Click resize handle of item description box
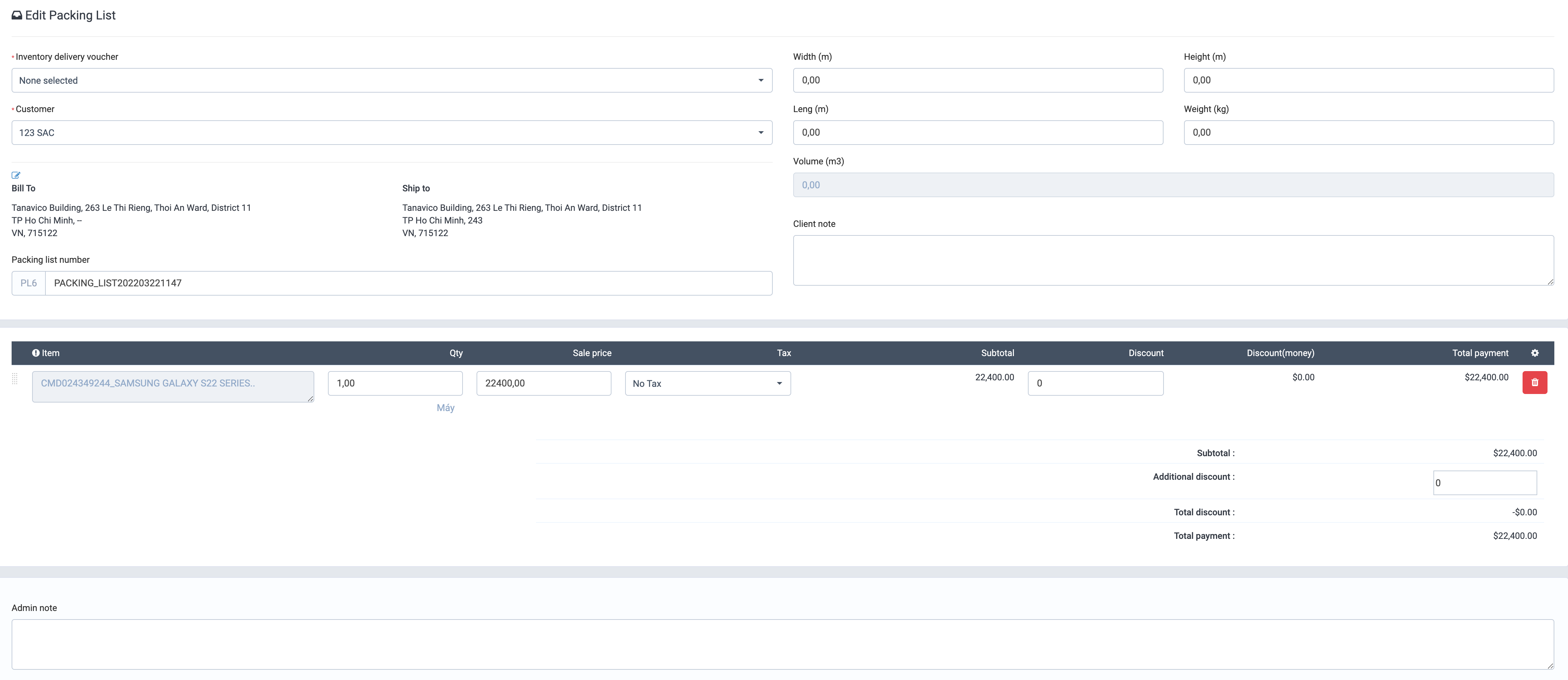This screenshot has height=680, width=1568. pyautogui.click(x=311, y=399)
